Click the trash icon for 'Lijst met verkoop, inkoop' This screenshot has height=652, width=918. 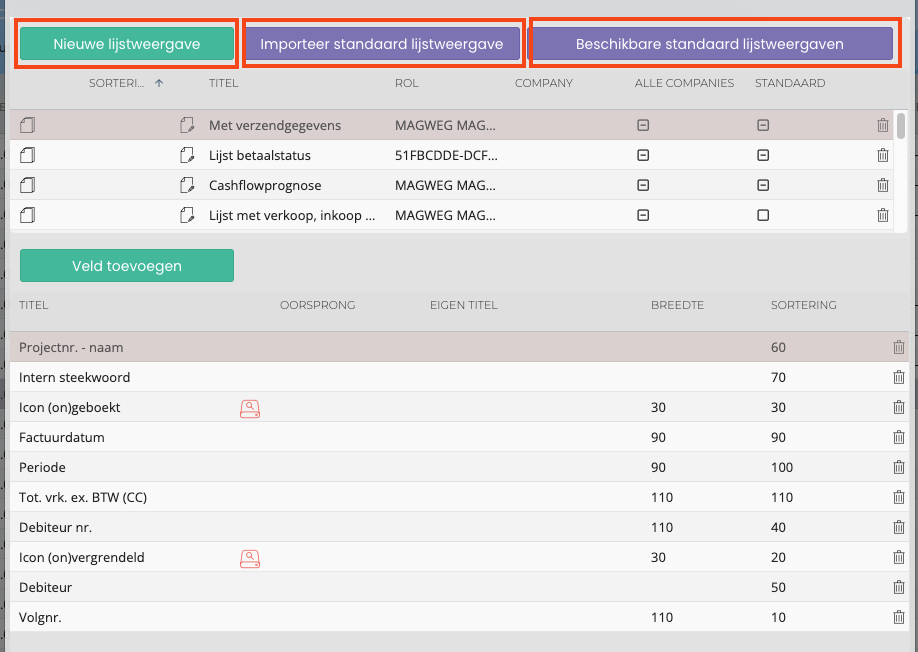pyautogui.click(x=882, y=215)
